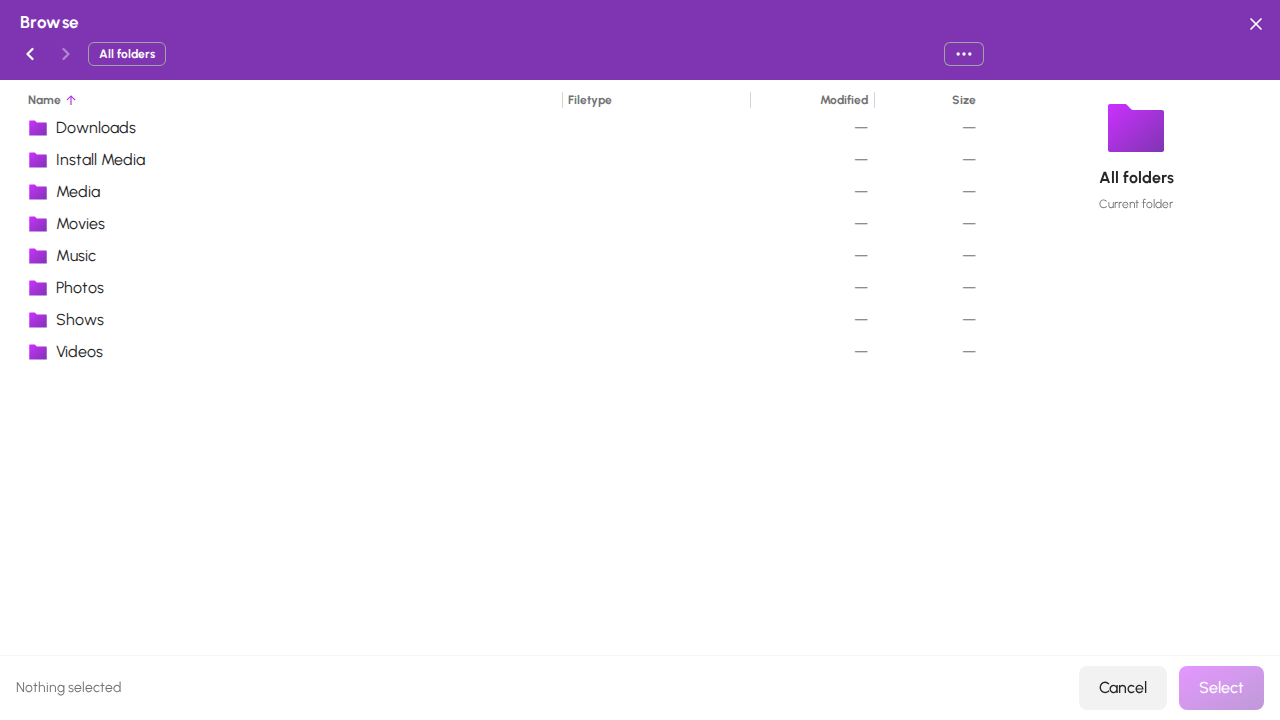Click the Music folder icon

[x=38, y=256]
